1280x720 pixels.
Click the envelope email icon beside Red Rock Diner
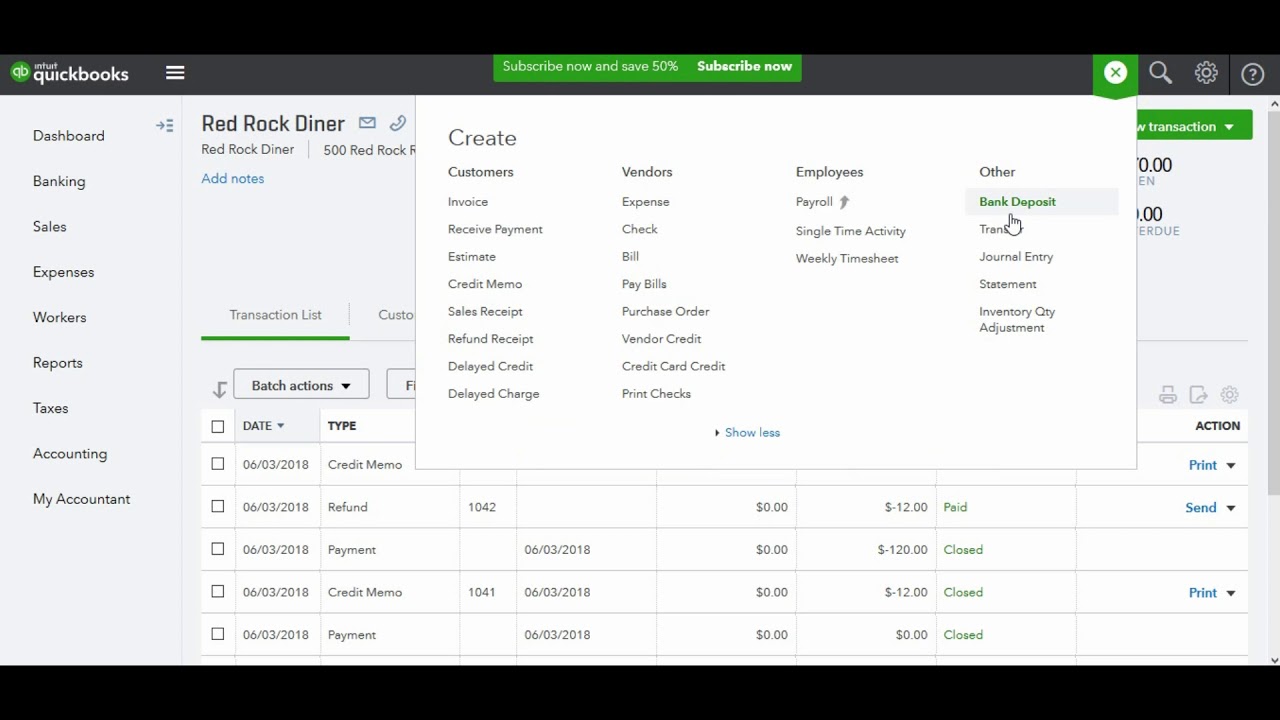pyautogui.click(x=367, y=123)
